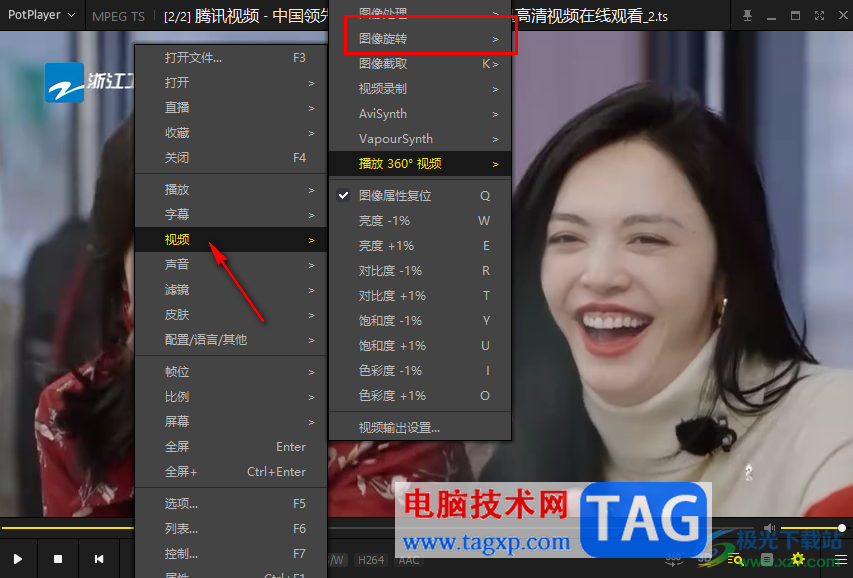
Task: Expand the 打开 submenu
Action: click(231, 83)
